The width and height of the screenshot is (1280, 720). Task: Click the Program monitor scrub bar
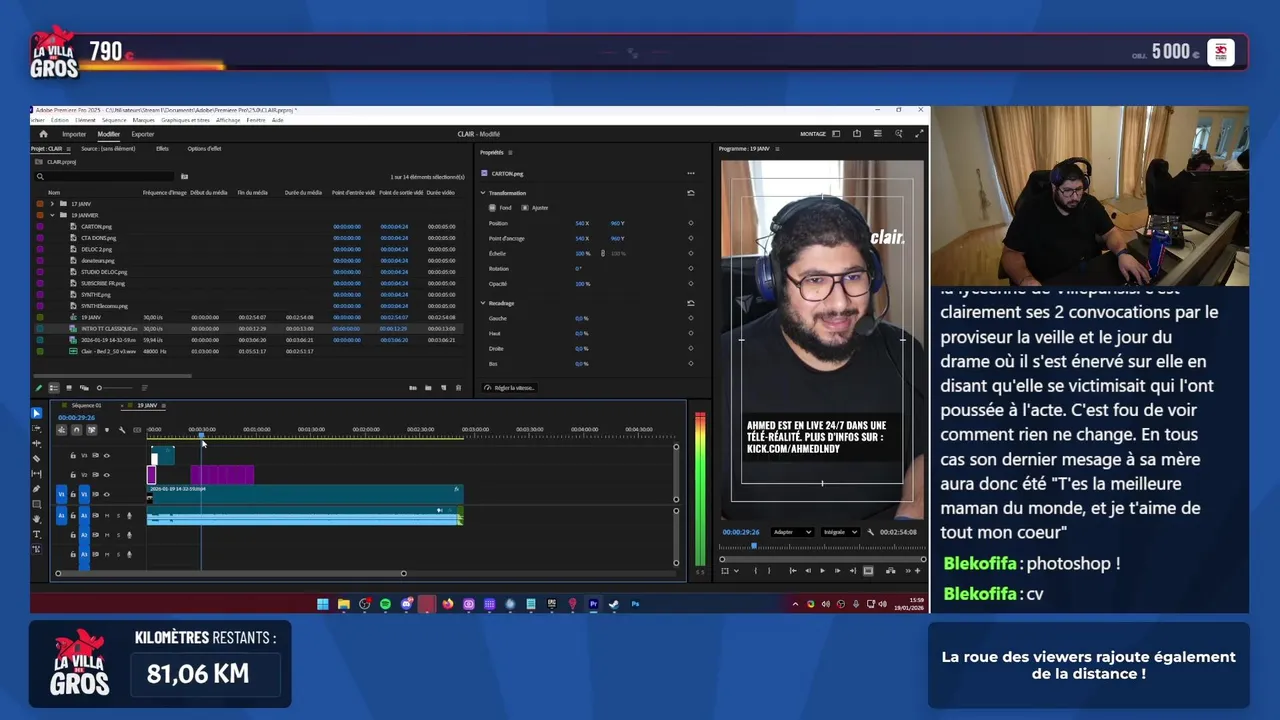point(821,547)
